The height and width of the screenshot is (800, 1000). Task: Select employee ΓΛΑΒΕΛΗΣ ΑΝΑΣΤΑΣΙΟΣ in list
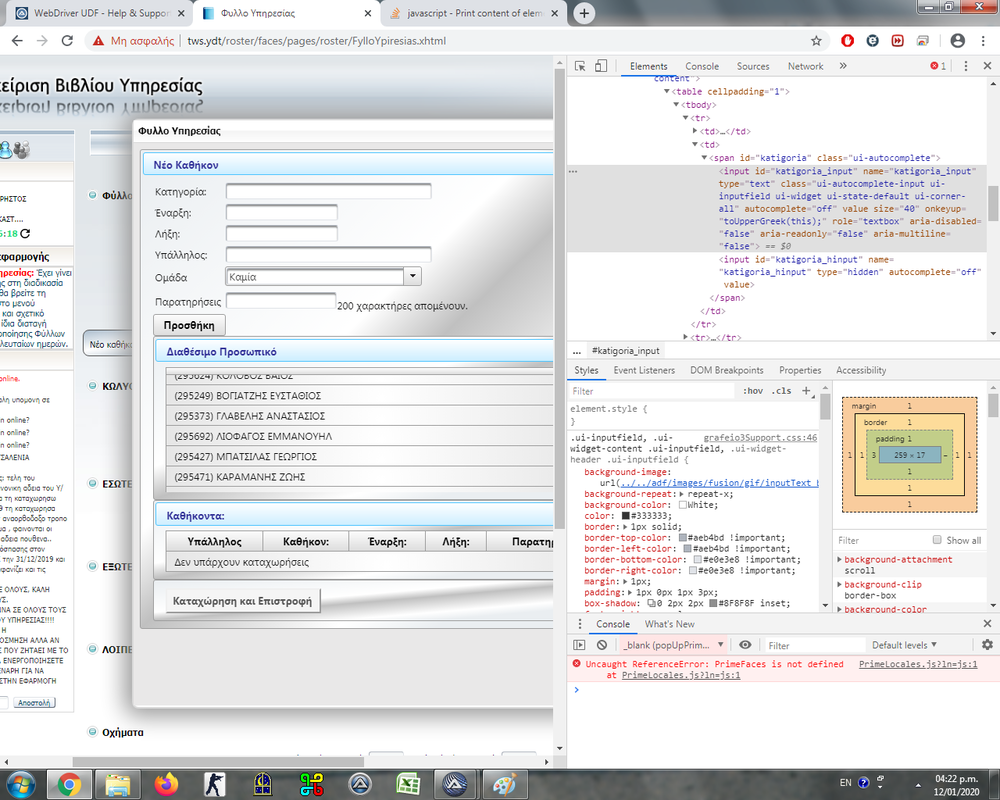[x=360, y=415]
